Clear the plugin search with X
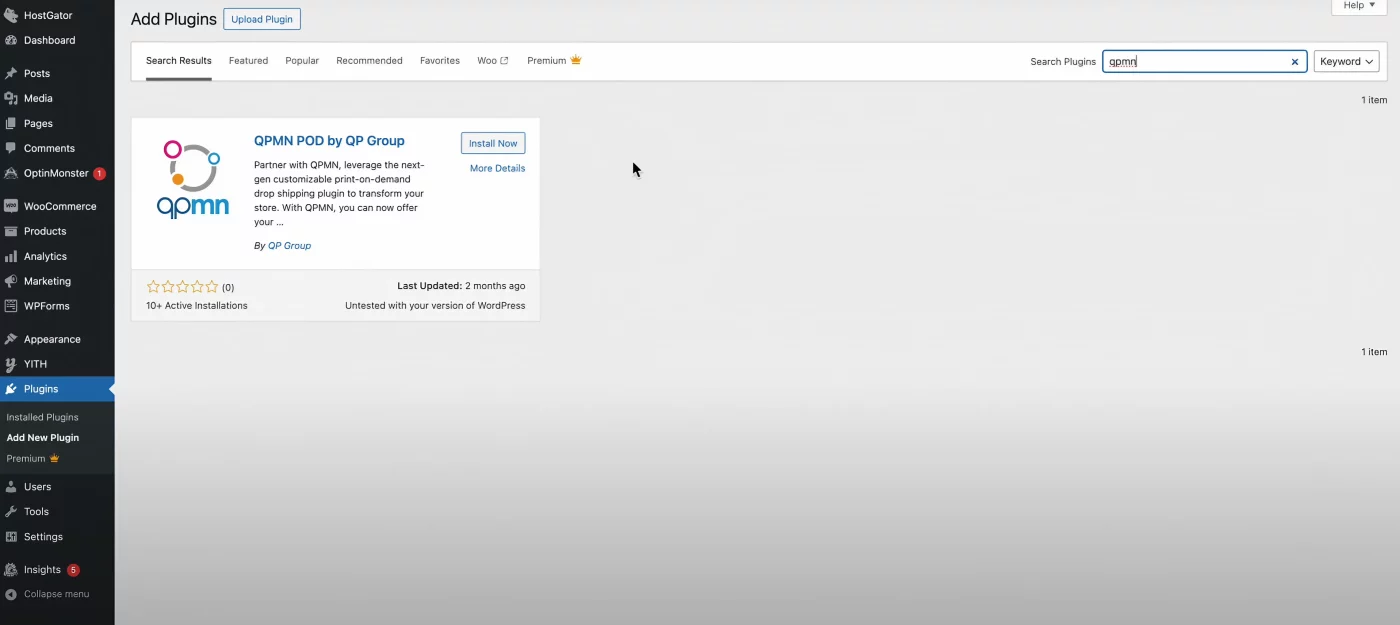The image size is (1400, 625). 1294,62
